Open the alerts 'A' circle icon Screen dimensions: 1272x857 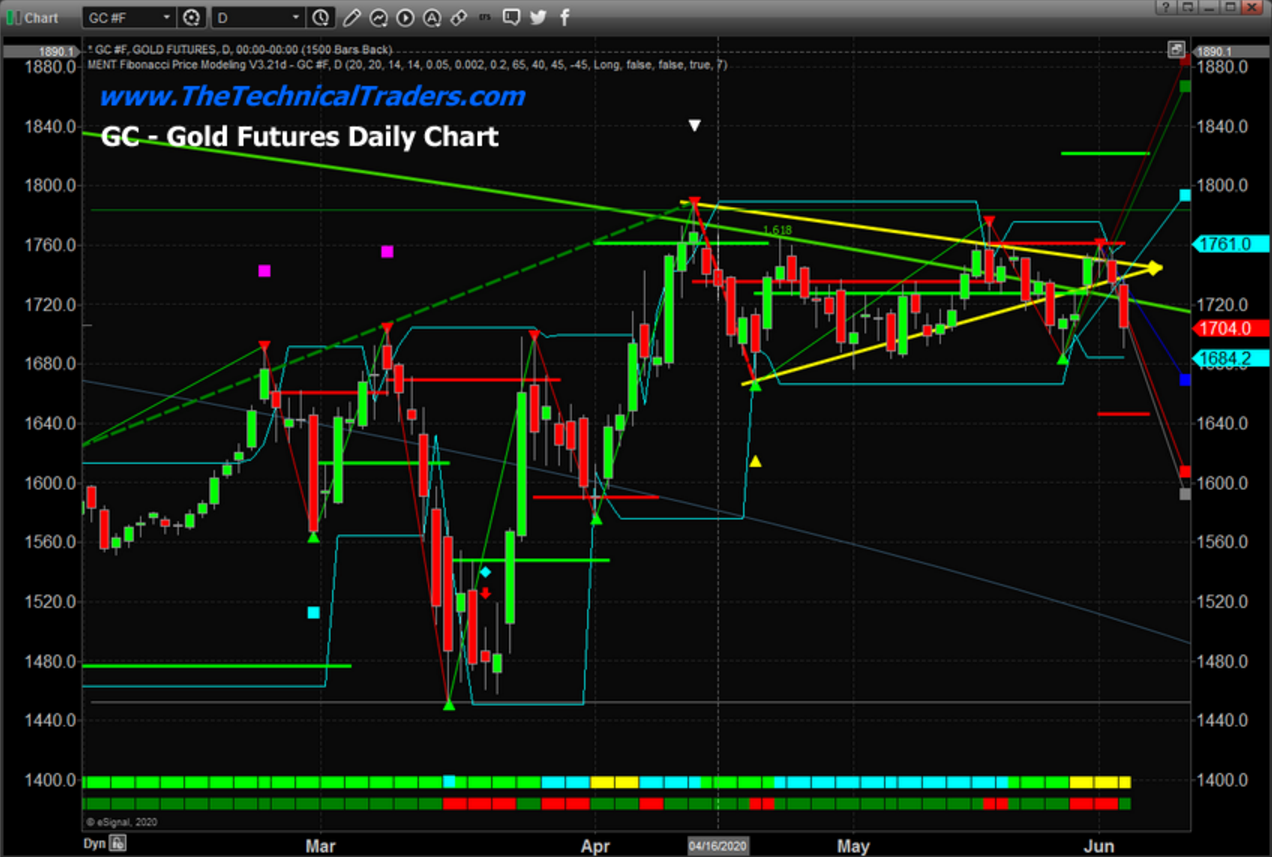(432, 17)
